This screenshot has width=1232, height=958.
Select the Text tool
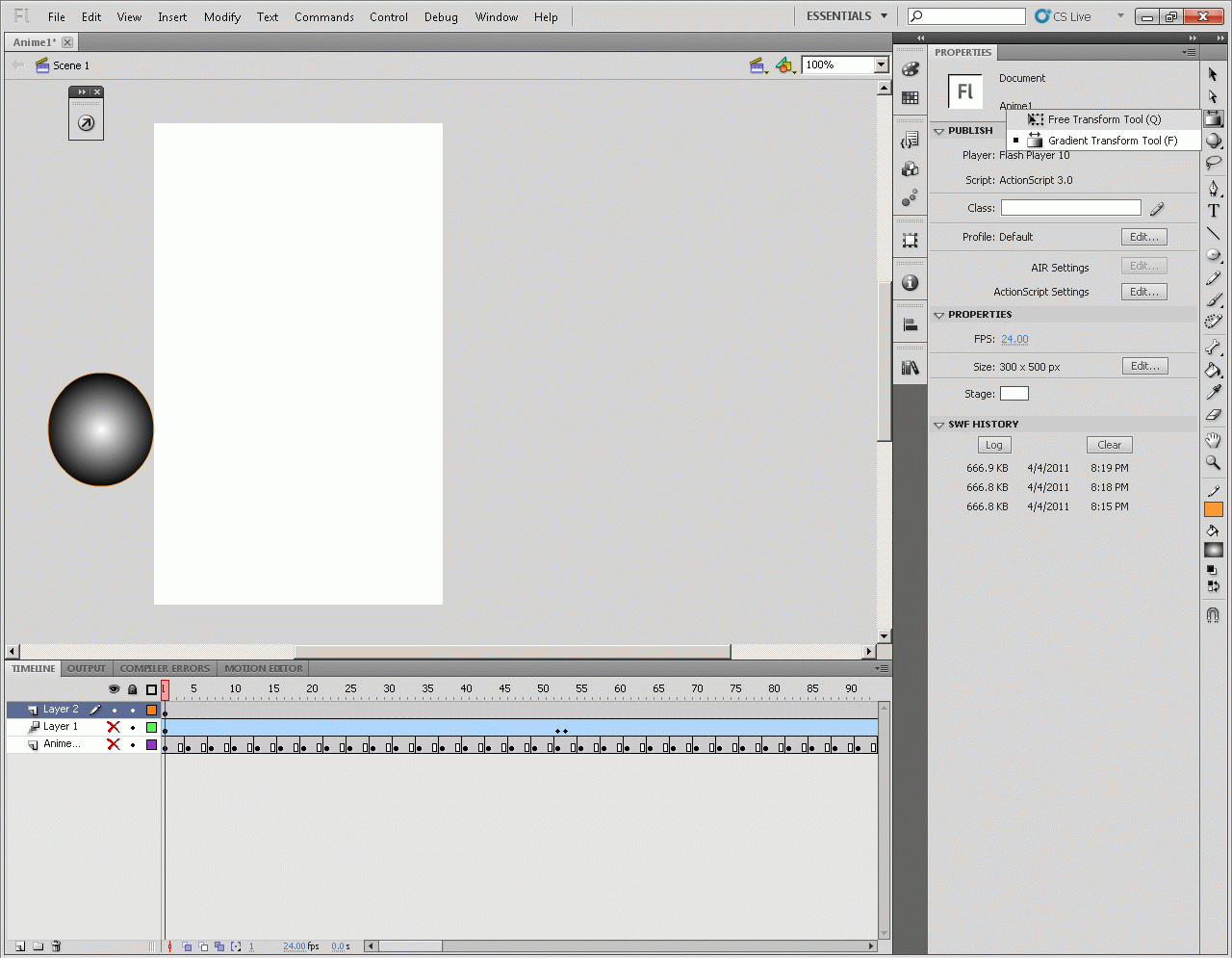click(x=1213, y=211)
